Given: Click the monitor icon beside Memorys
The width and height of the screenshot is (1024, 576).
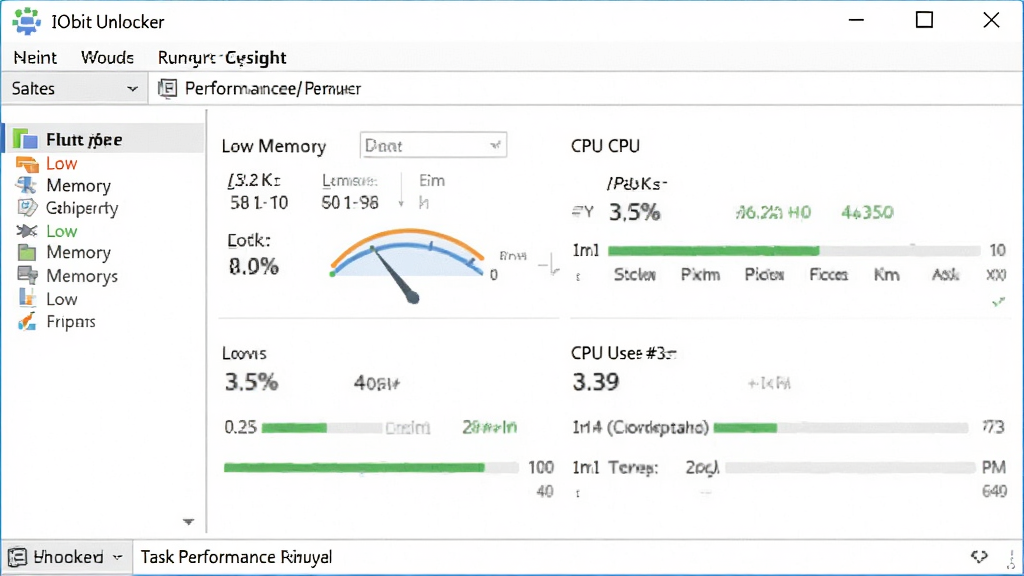Looking at the screenshot, I should point(27,276).
